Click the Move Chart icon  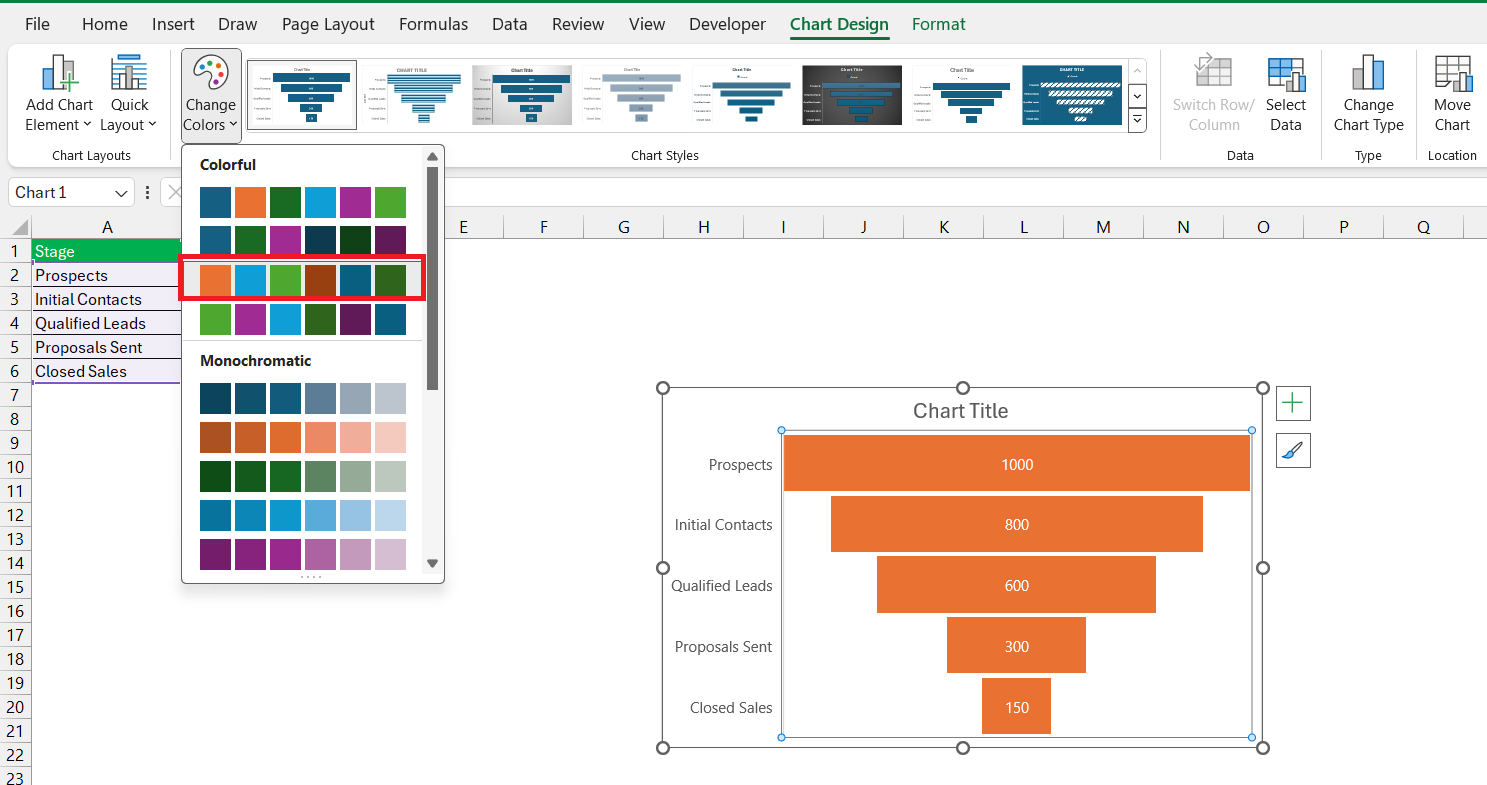[1452, 94]
